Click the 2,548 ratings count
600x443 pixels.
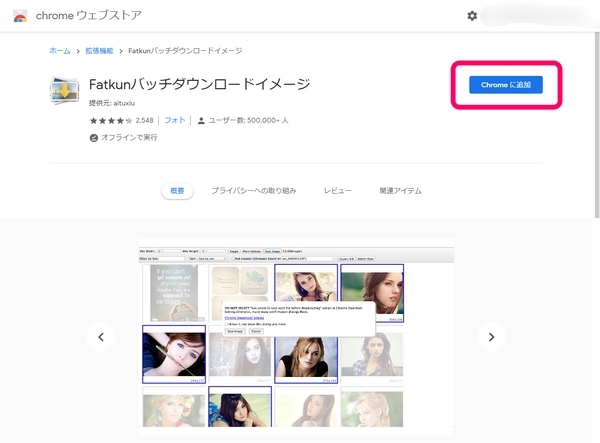coord(144,121)
